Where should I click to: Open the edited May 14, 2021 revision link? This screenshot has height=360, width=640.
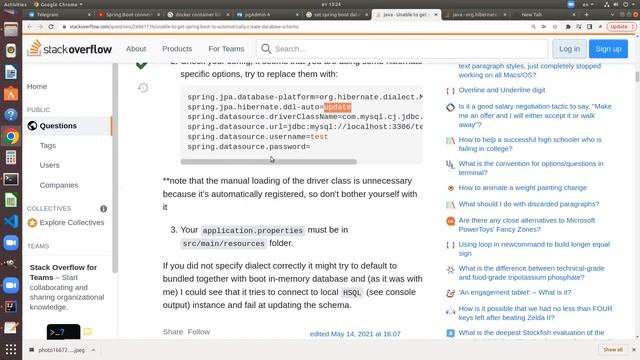pos(355,334)
